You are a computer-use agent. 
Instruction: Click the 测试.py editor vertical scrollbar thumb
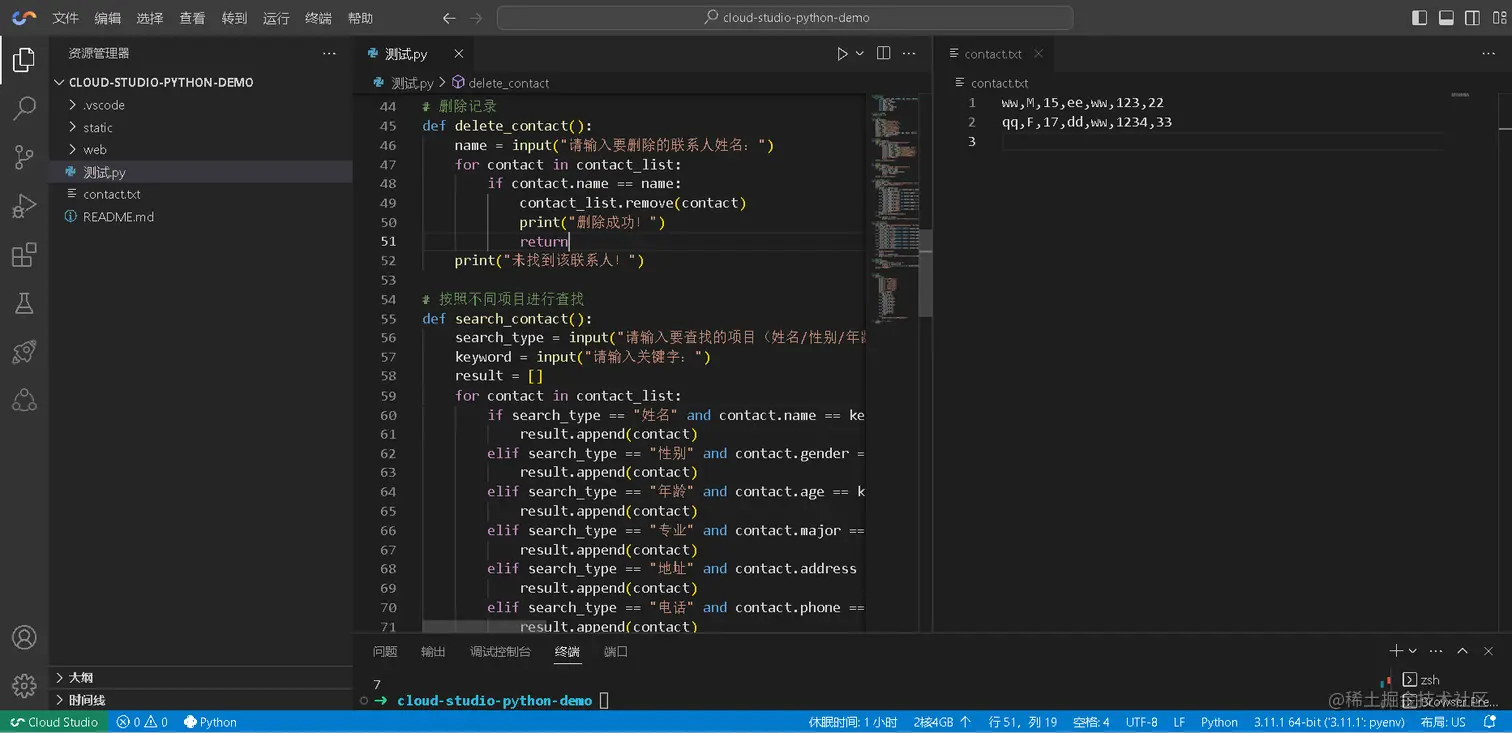926,273
